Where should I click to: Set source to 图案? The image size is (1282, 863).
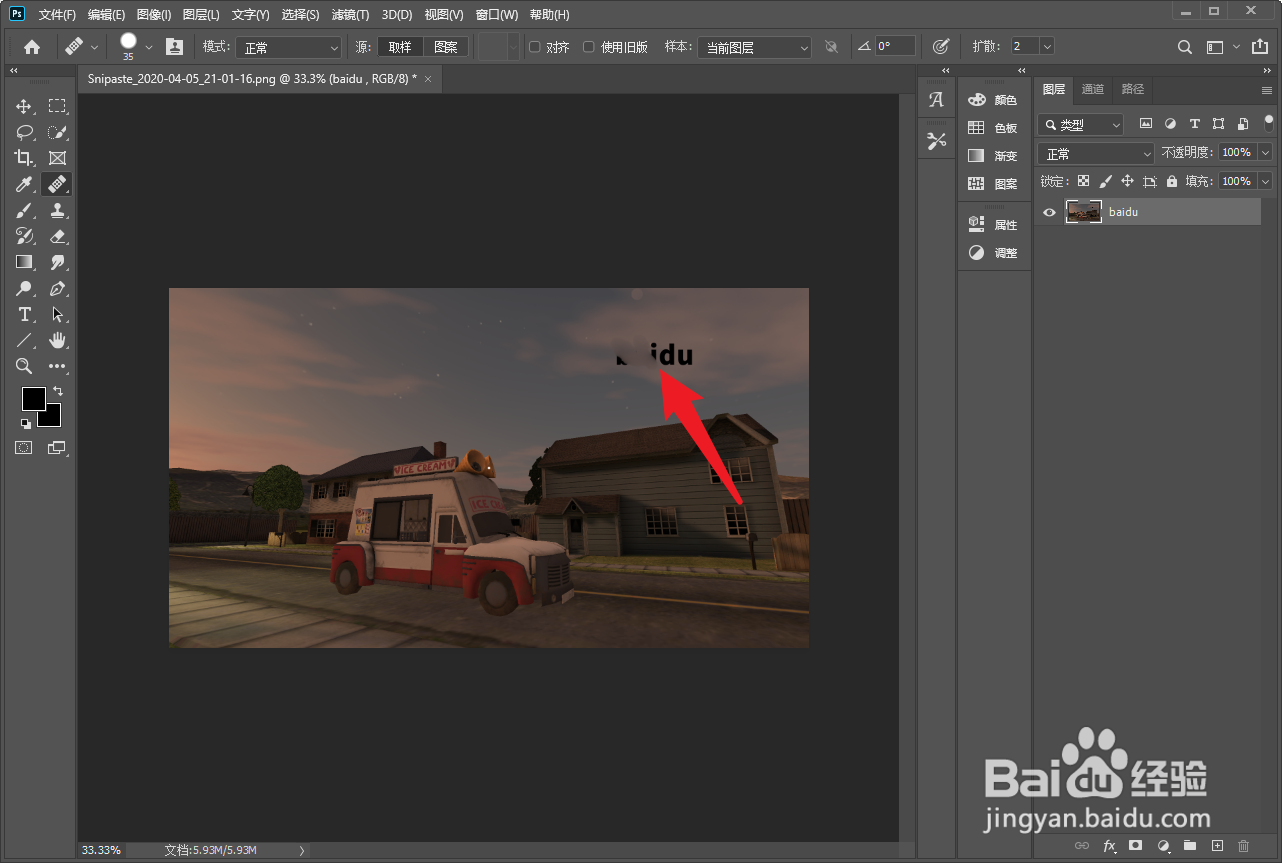[446, 47]
